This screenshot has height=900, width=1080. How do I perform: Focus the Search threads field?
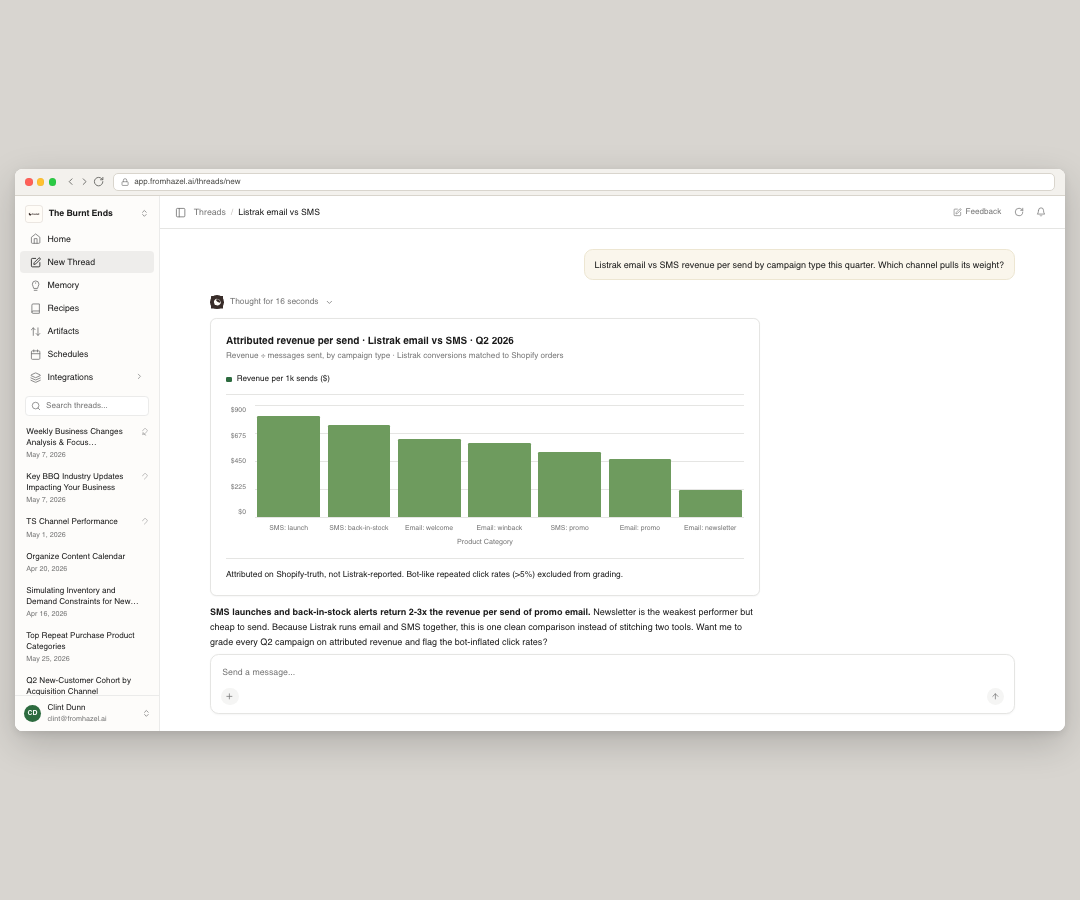pos(87,406)
